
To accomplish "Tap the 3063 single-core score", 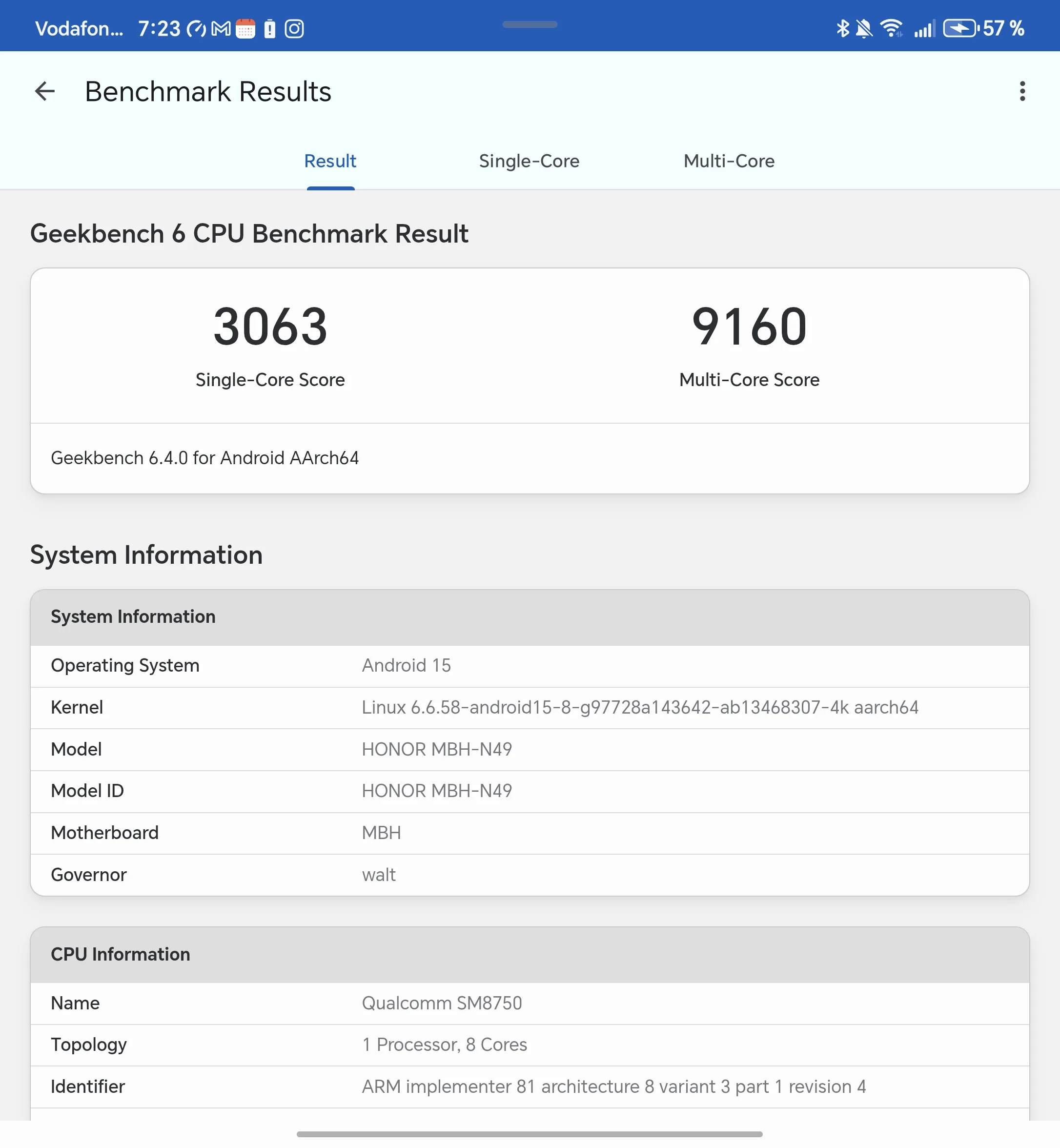I will tap(270, 327).
